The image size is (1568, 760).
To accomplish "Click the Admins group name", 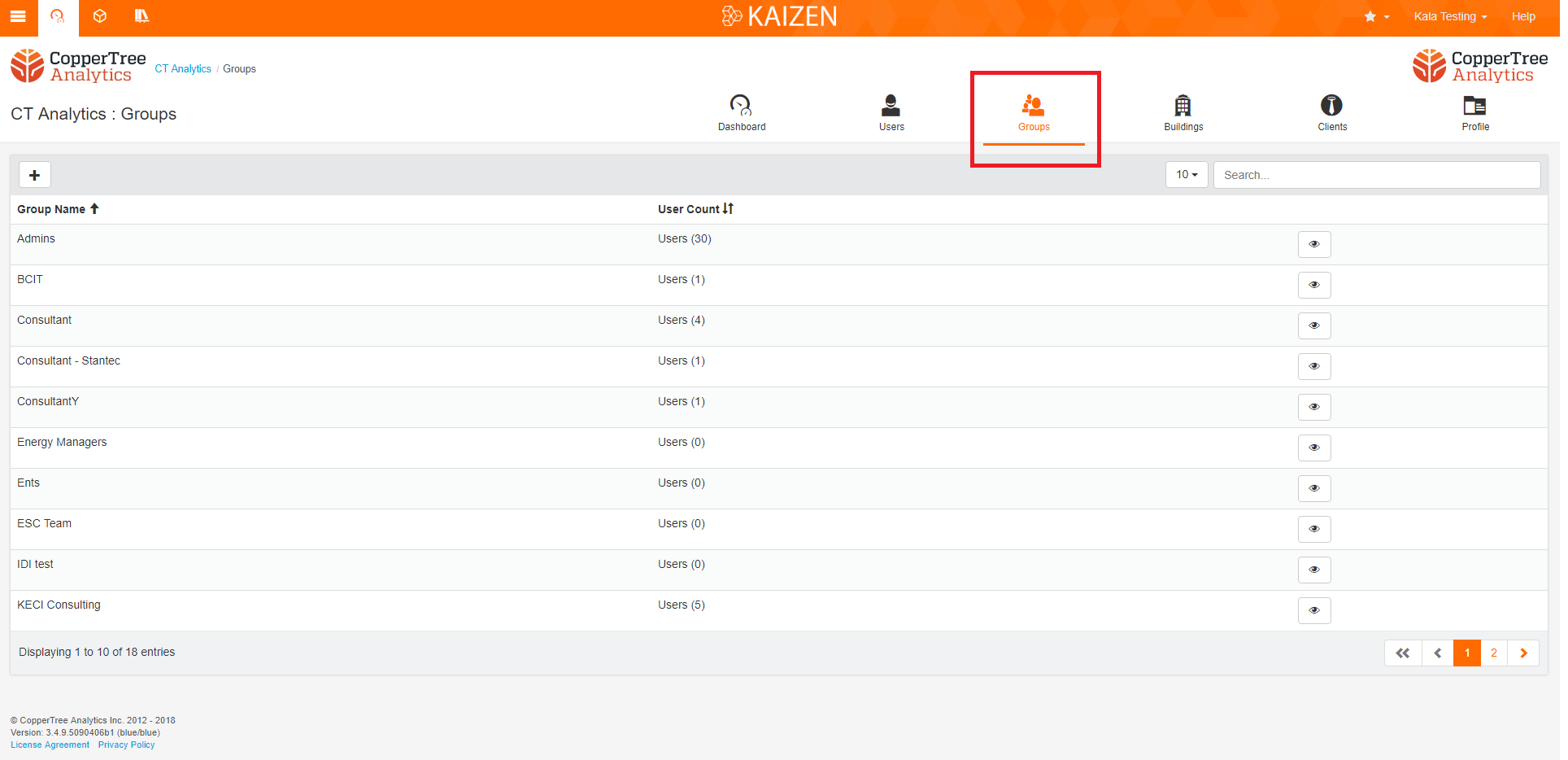I will click(x=36, y=238).
